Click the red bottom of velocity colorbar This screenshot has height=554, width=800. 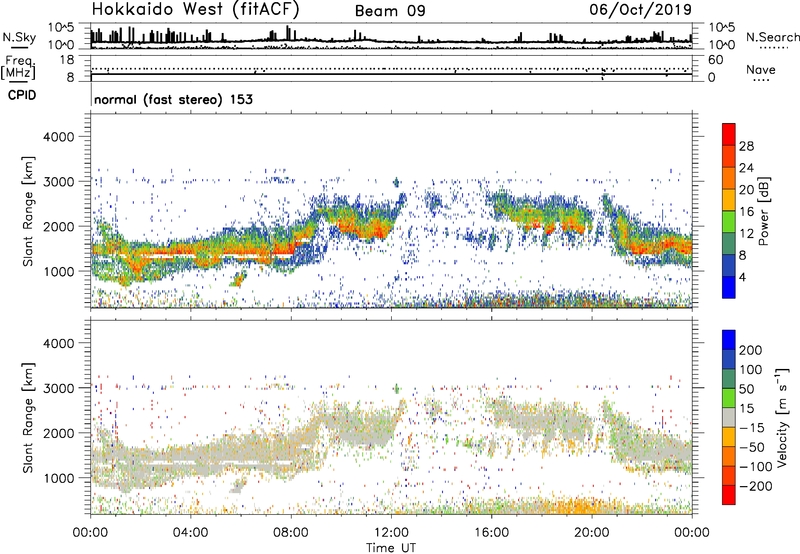[x=729, y=495]
